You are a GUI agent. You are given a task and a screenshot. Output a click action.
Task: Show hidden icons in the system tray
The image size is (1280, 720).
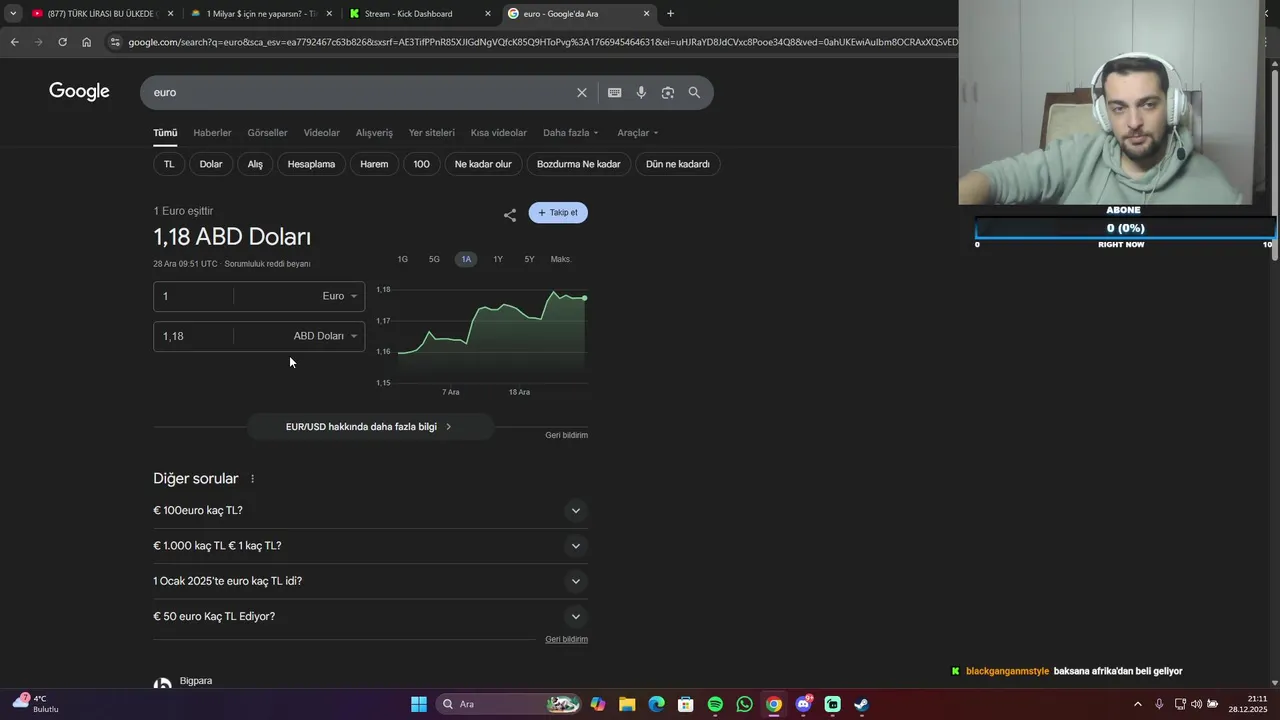click(x=1137, y=704)
